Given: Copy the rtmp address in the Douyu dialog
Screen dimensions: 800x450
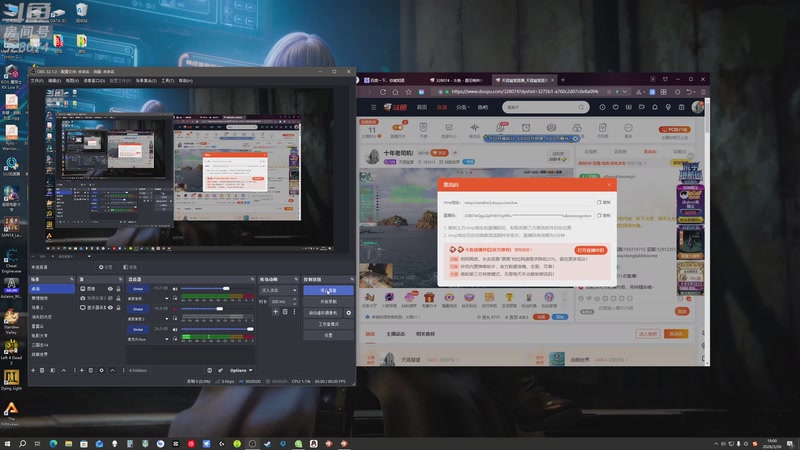Looking at the screenshot, I should point(604,202).
